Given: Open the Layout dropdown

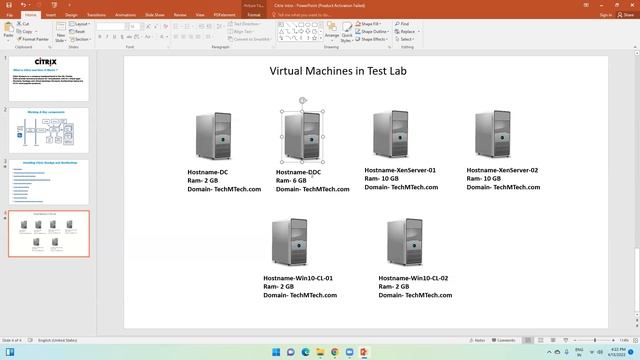Looking at the screenshot, I should click(x=80, y=24).
